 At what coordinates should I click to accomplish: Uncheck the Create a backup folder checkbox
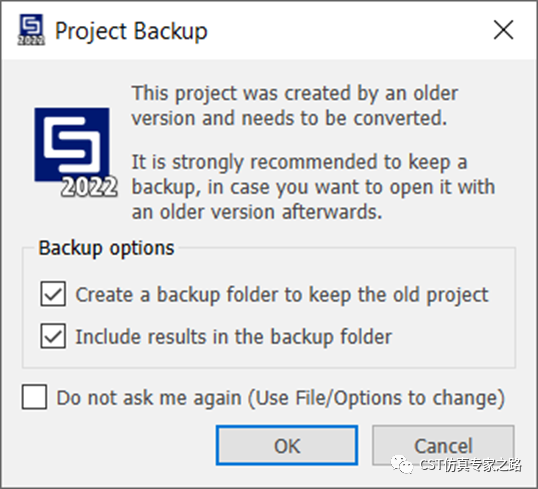pyautogui.click(x=53, y=294)
